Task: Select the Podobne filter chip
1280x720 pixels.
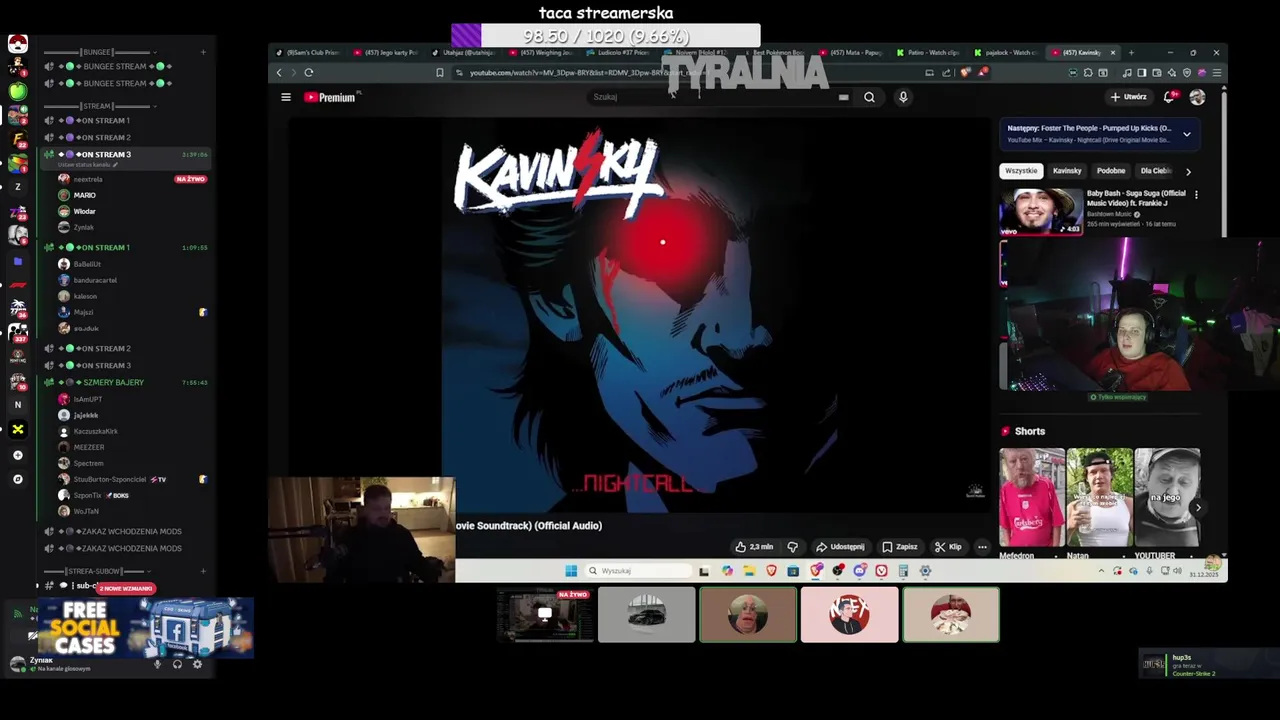Action: coord(1110,171)
